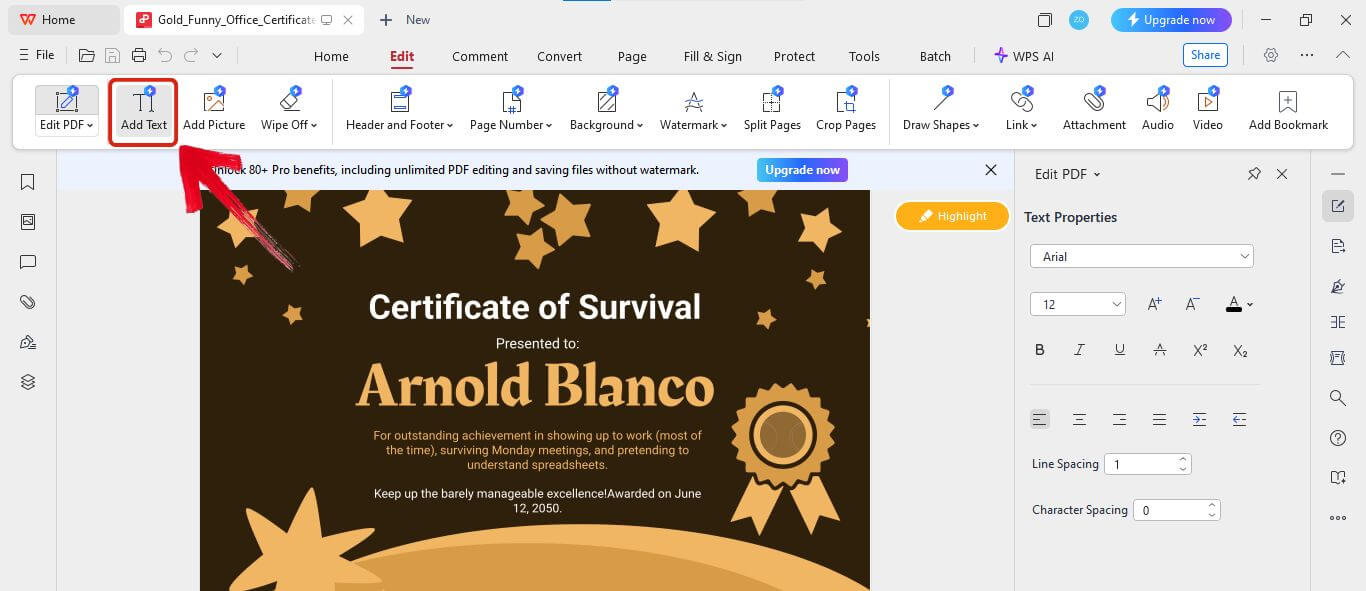Open the font color picker

point(1239,304)
